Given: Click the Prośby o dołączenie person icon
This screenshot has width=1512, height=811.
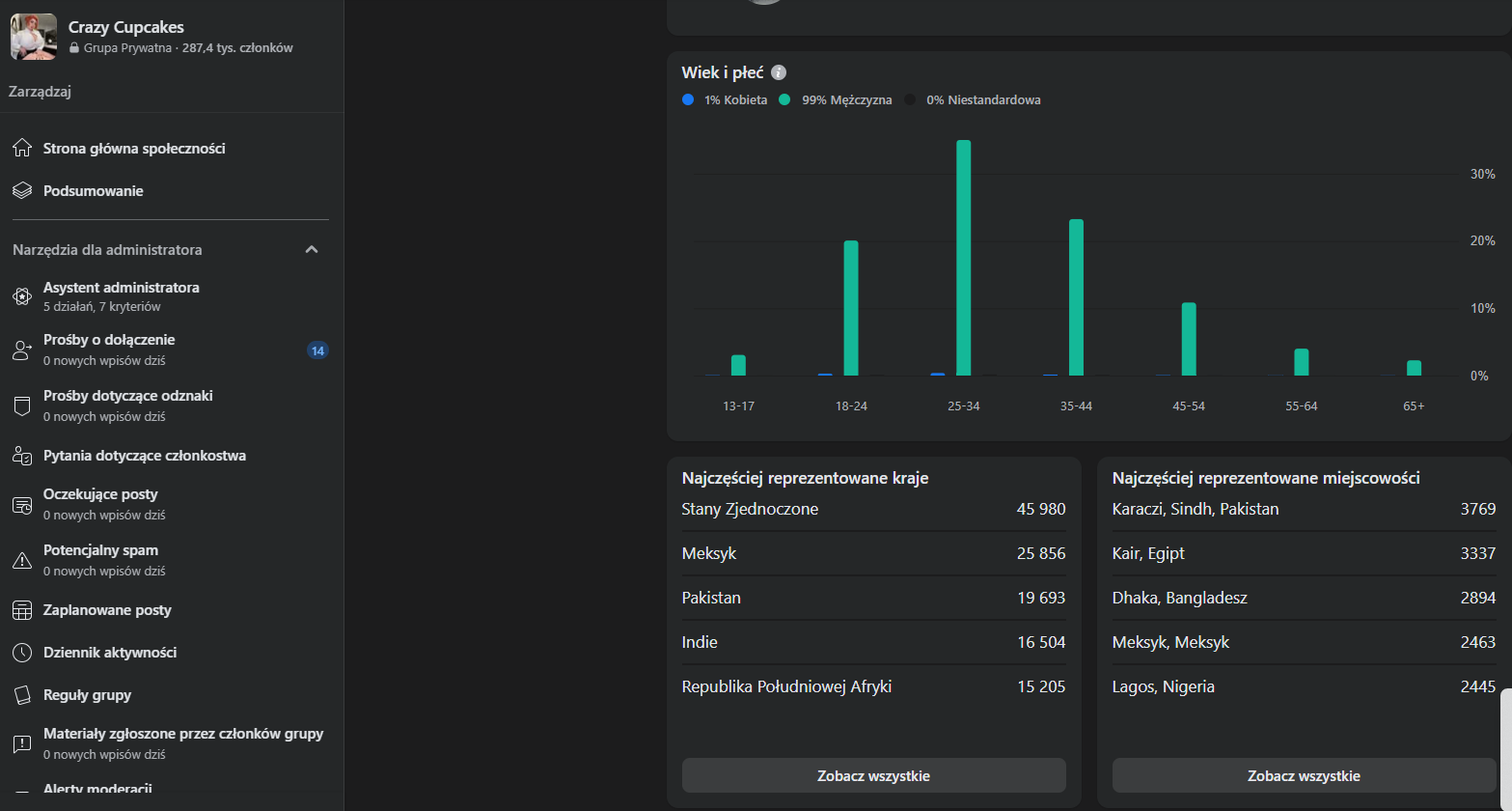Looking at the screenshot, I should coord(22,350).
